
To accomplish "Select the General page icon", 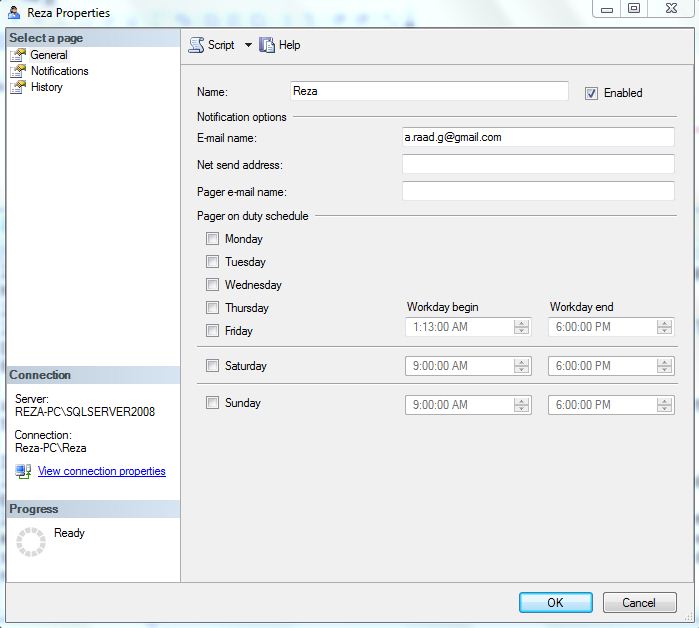I will [x=18, y=55].
